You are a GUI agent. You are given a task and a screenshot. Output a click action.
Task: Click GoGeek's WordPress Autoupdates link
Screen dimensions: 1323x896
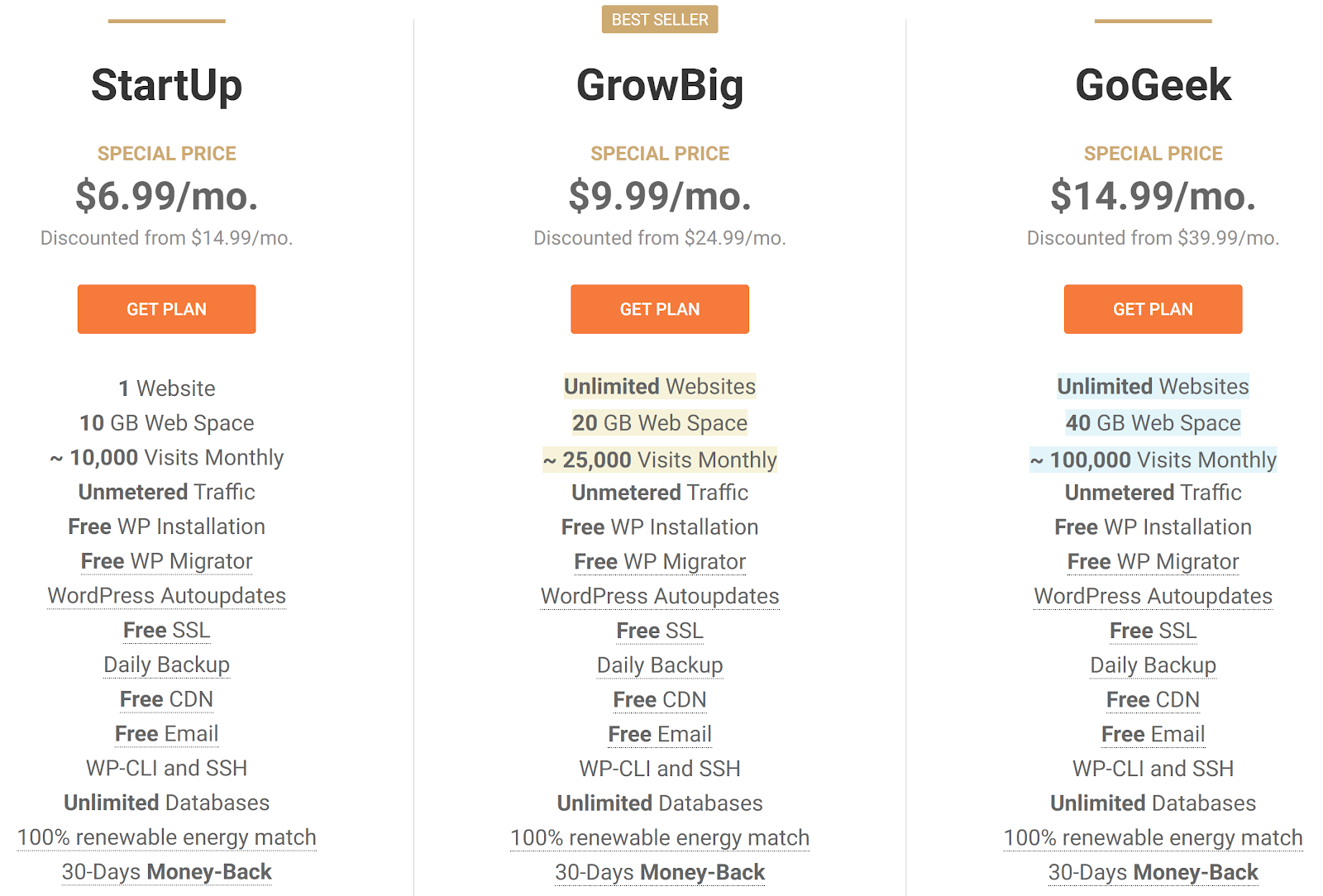1153,596
